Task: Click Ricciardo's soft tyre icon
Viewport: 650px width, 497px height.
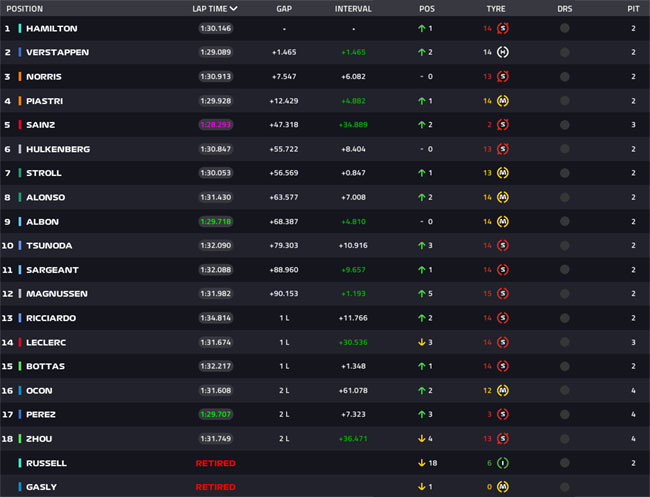Action: (503, 318)
